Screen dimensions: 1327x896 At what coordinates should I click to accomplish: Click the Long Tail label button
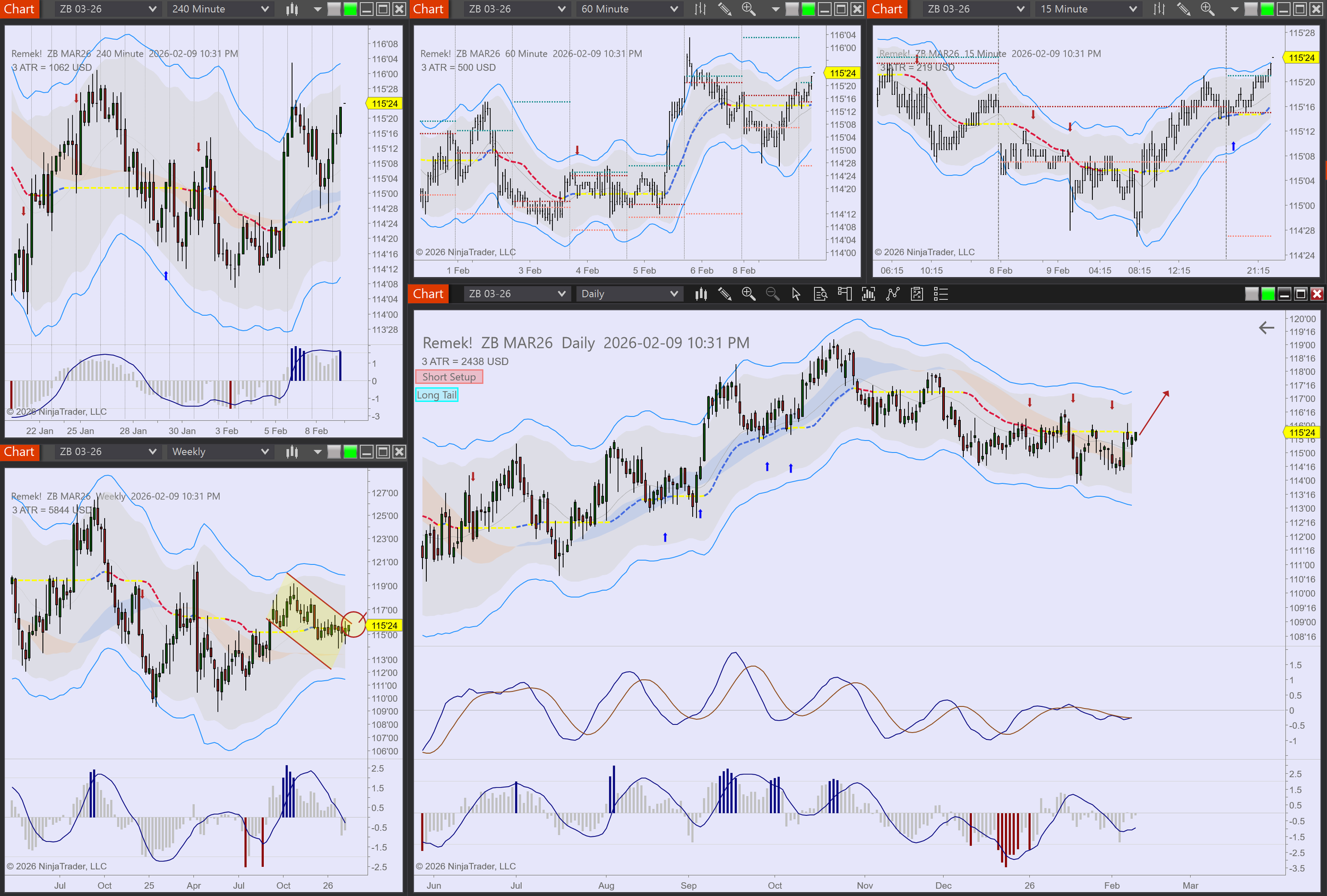click(436, 395)
